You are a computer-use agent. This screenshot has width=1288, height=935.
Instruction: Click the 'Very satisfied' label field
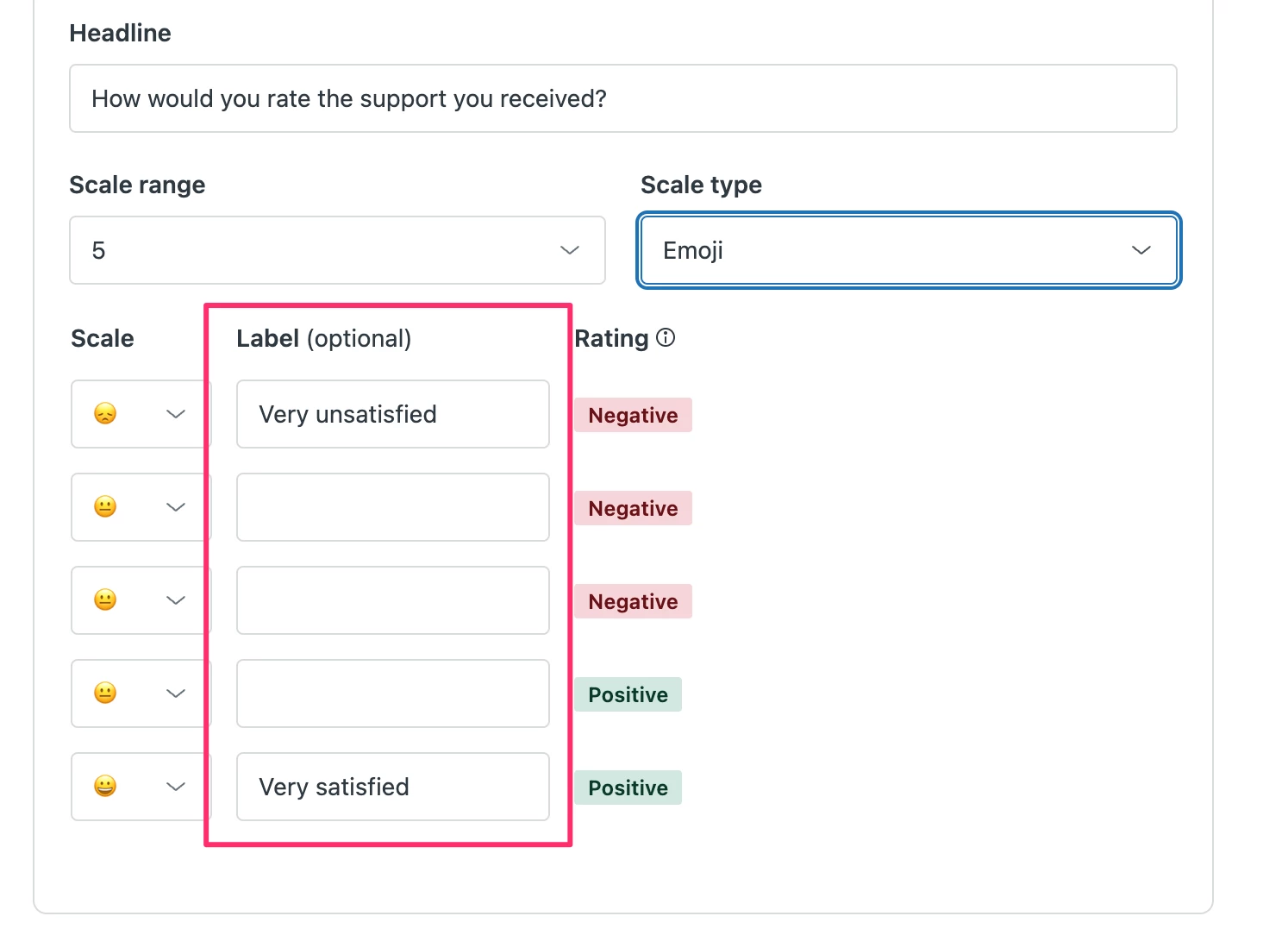pyautogui.click(x=392, y=787)
